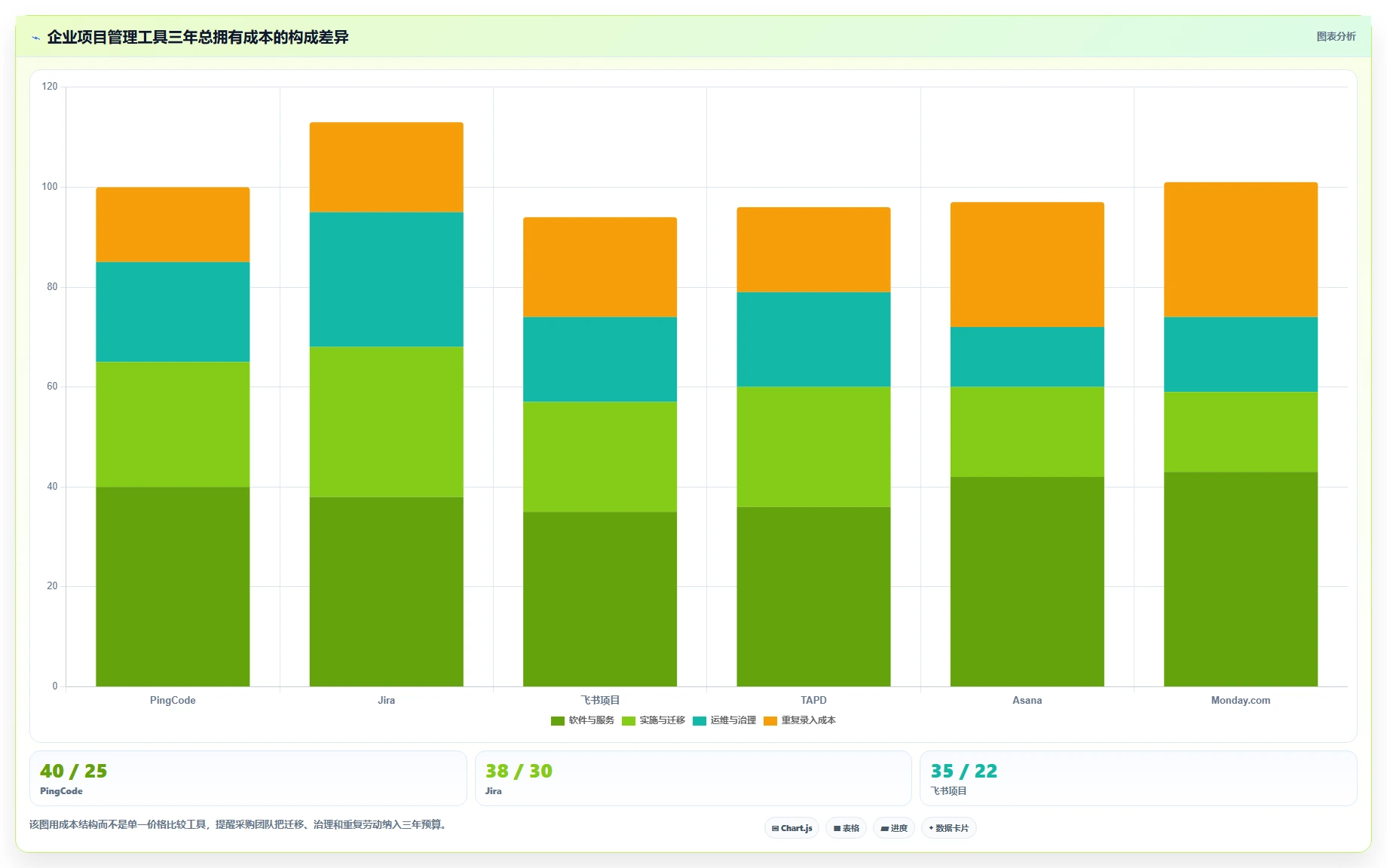The width and height of the screenshot is (1387, 868).
Task: Click the sparkle icon in 数据卡片 tag
Action: coord(931,828)
